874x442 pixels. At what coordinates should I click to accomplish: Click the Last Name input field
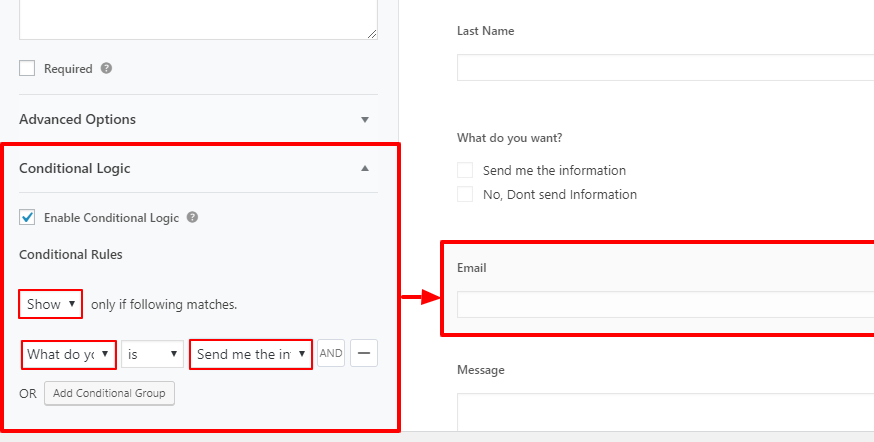666,67
